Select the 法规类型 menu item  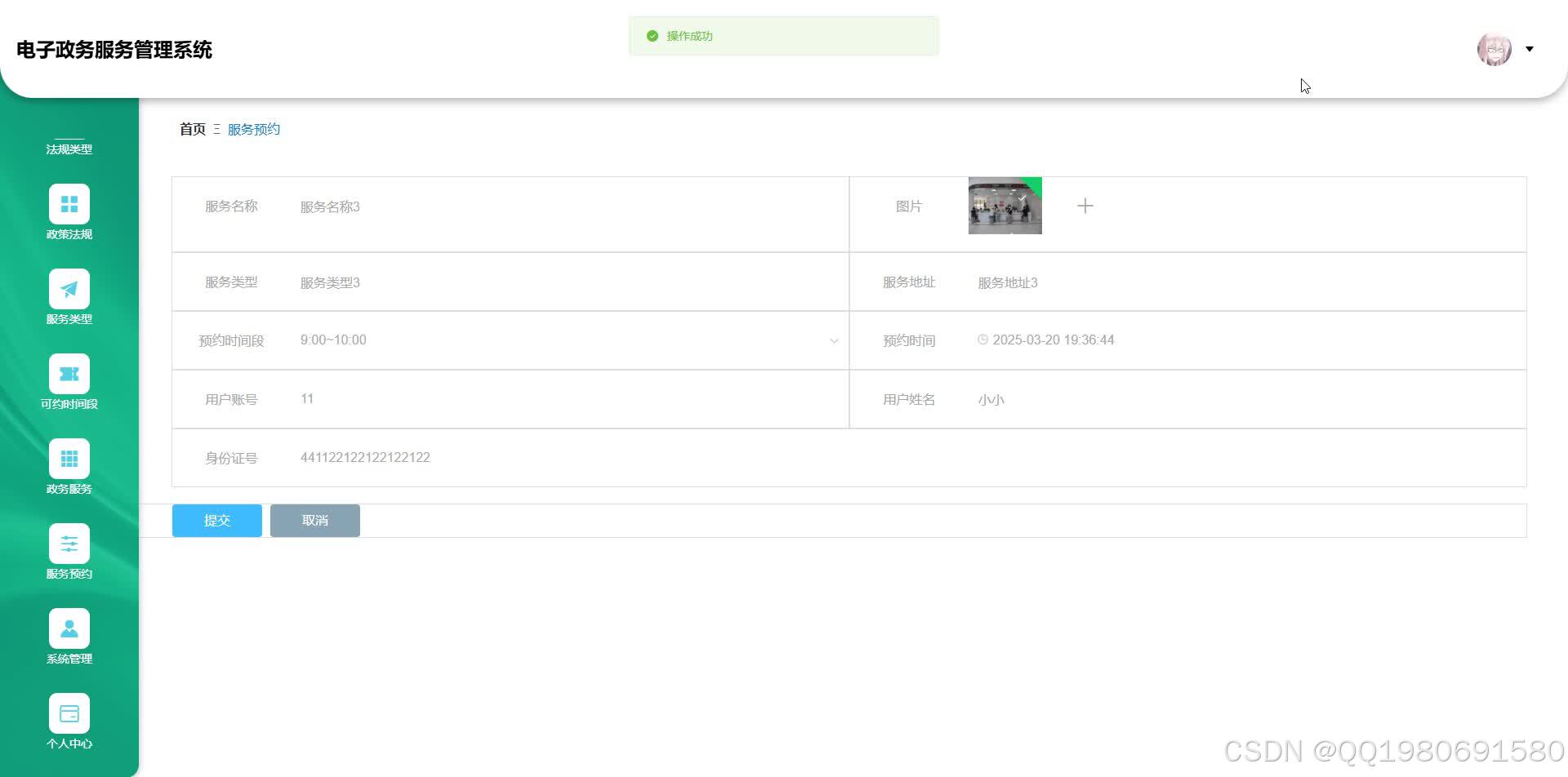(x=69, y=149)
